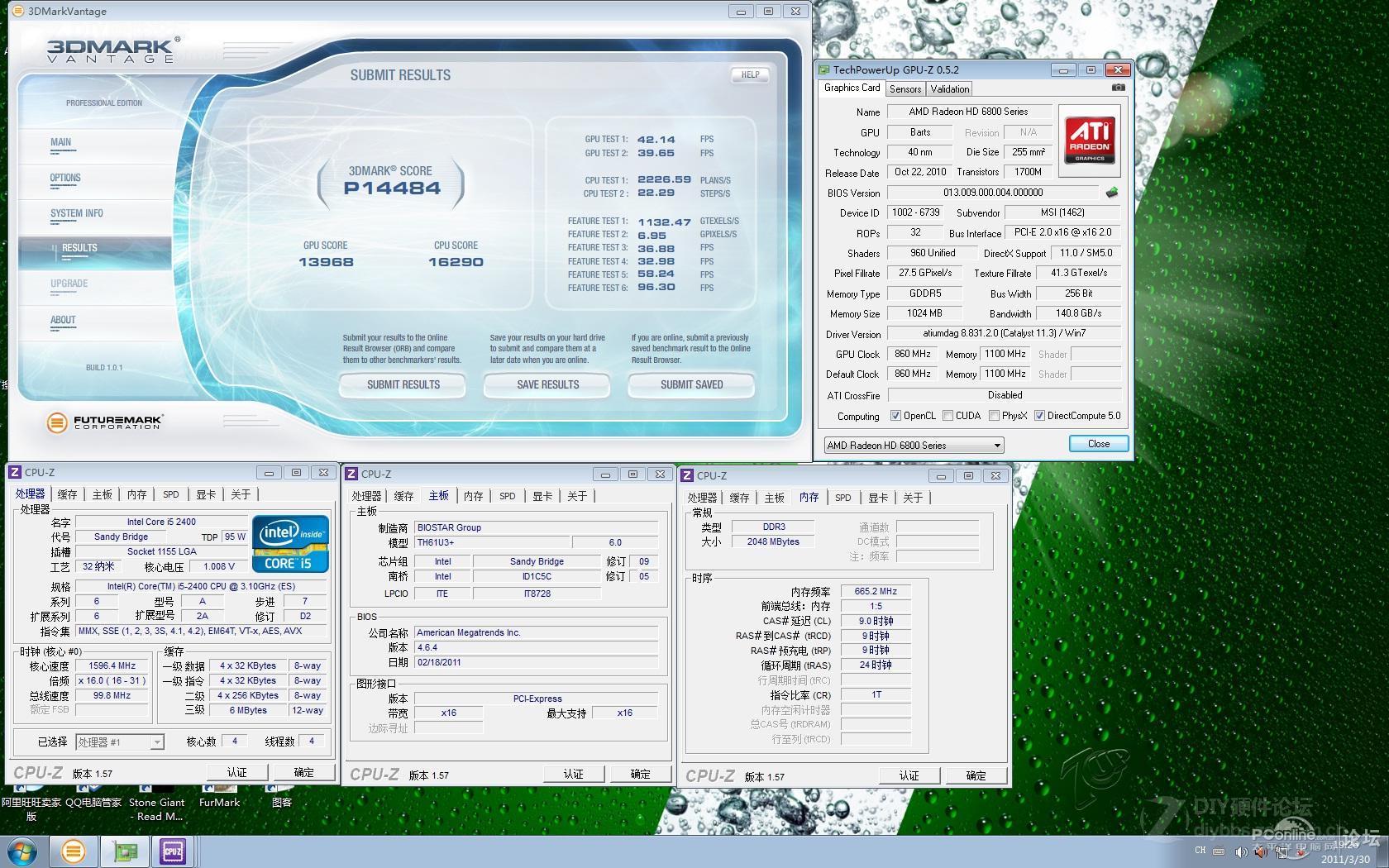Open the 显卡 tab in the memory CPU-Z window
Image resolution: width=1389 pixels, height=868 pixels.
[x=877, y=498]
